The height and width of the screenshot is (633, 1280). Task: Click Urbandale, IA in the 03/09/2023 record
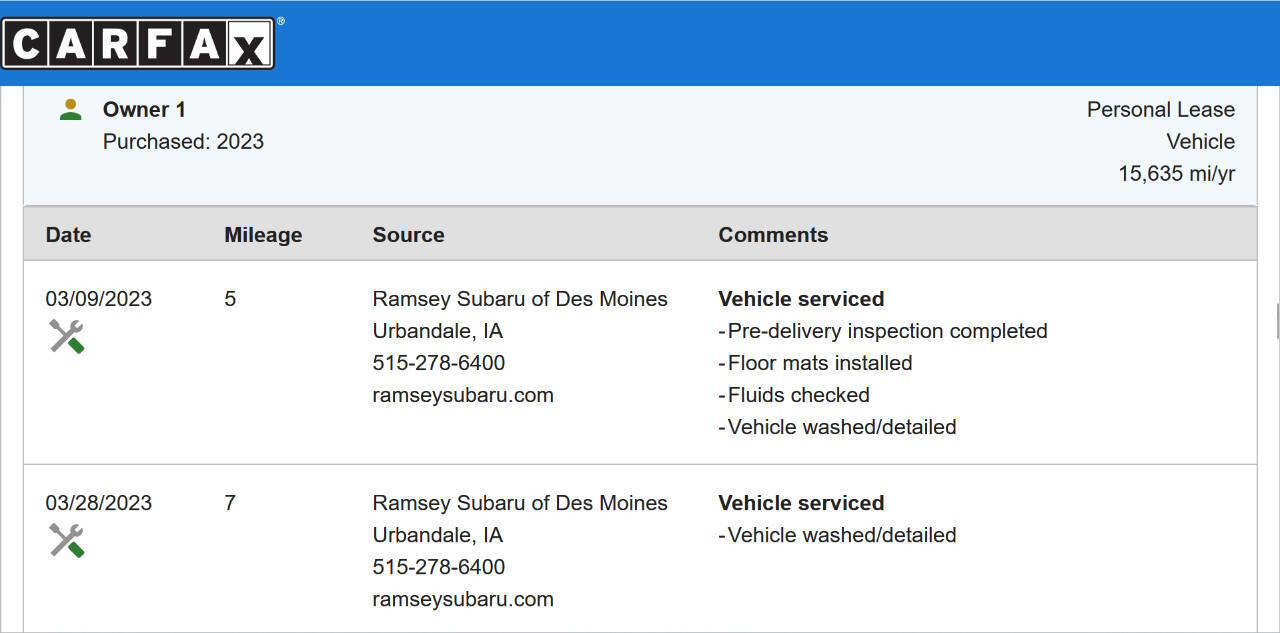point(437,331)
